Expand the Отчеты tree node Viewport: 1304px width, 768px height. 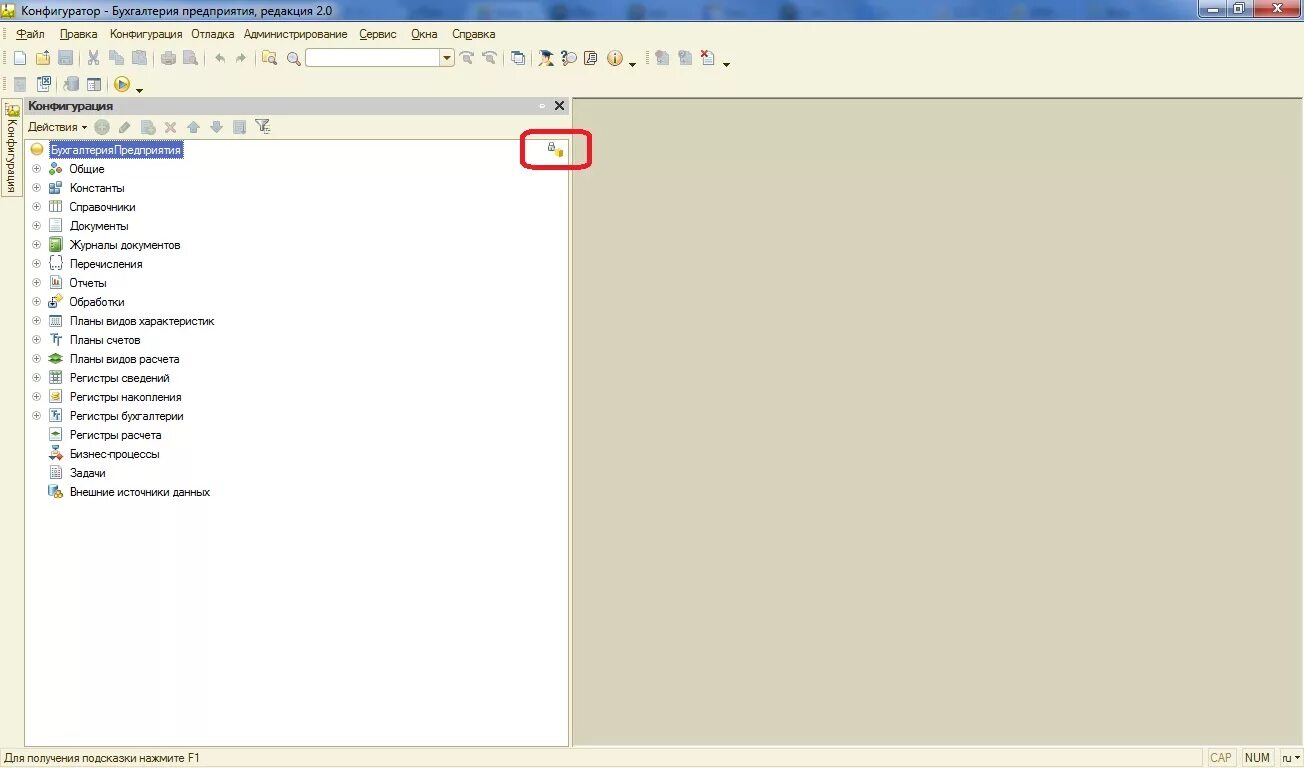click(x=37, y=283)
